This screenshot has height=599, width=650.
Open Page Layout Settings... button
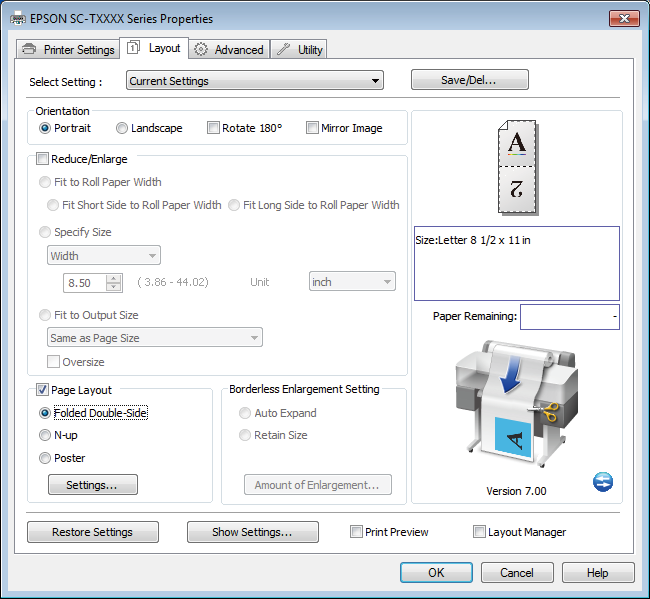(x=93, y=485)
